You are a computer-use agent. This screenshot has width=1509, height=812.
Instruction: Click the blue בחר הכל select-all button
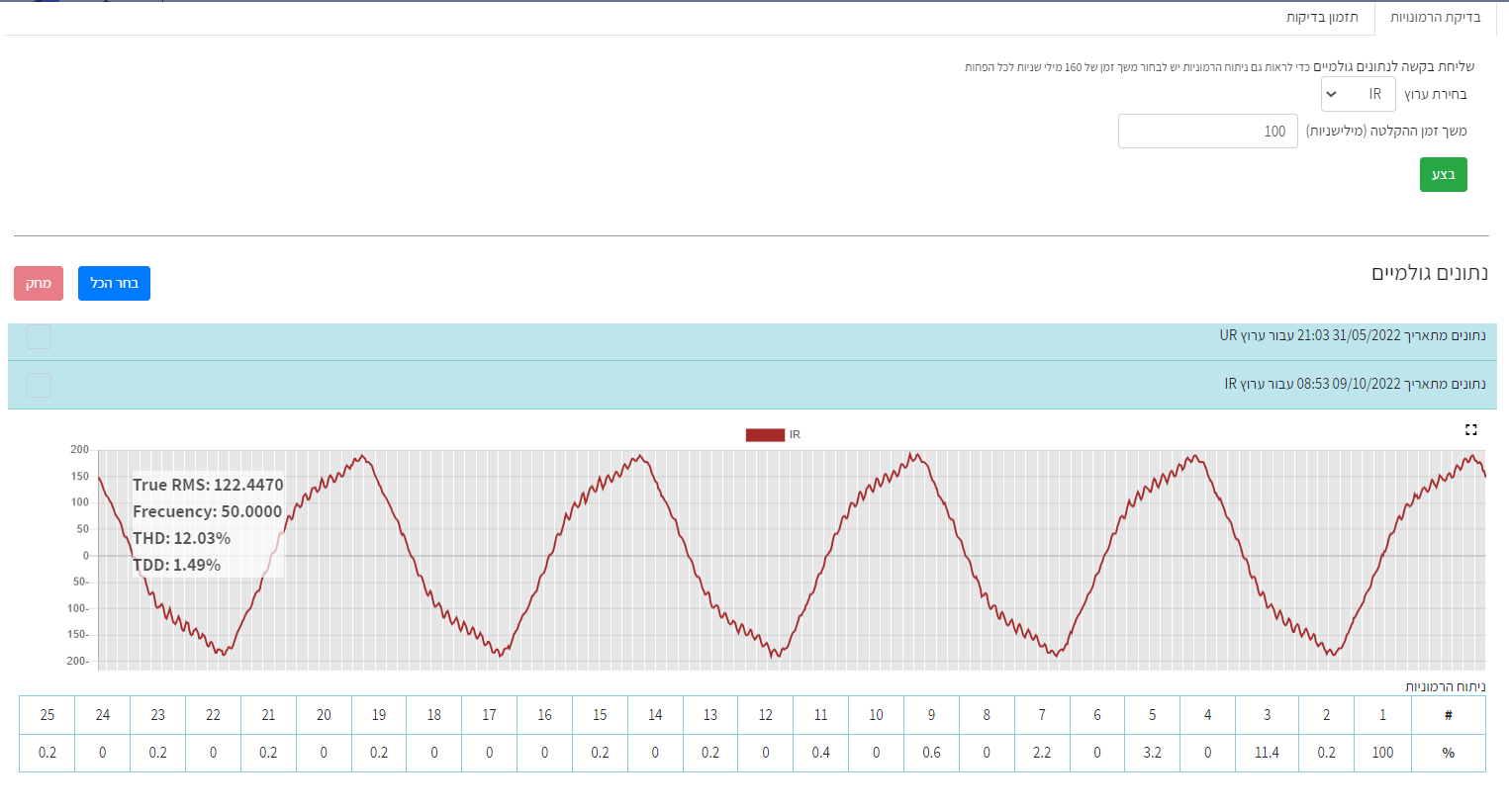pos(114,283)
